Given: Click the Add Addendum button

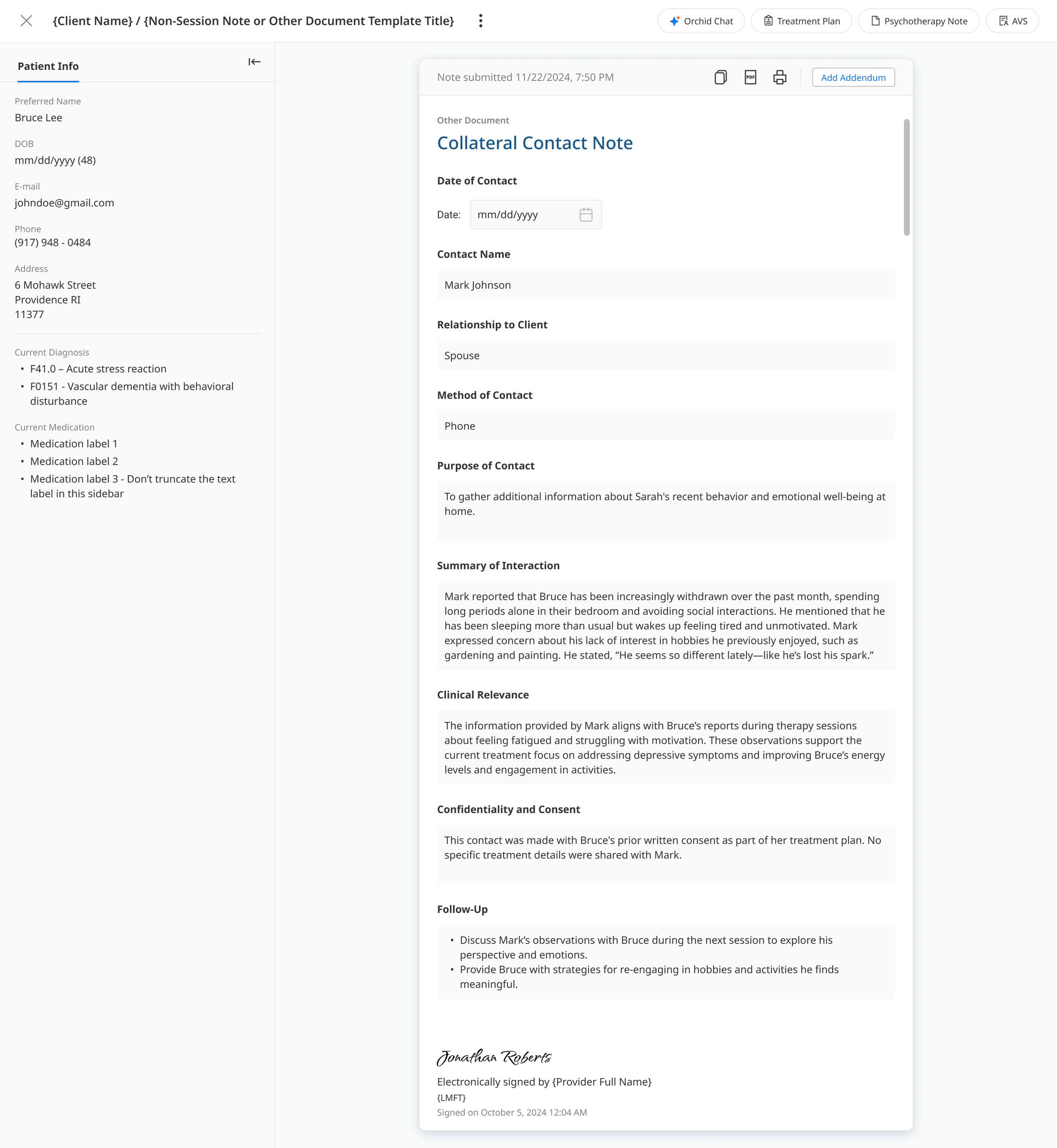Looking at the screenshot, I should (x=853, y=77).
